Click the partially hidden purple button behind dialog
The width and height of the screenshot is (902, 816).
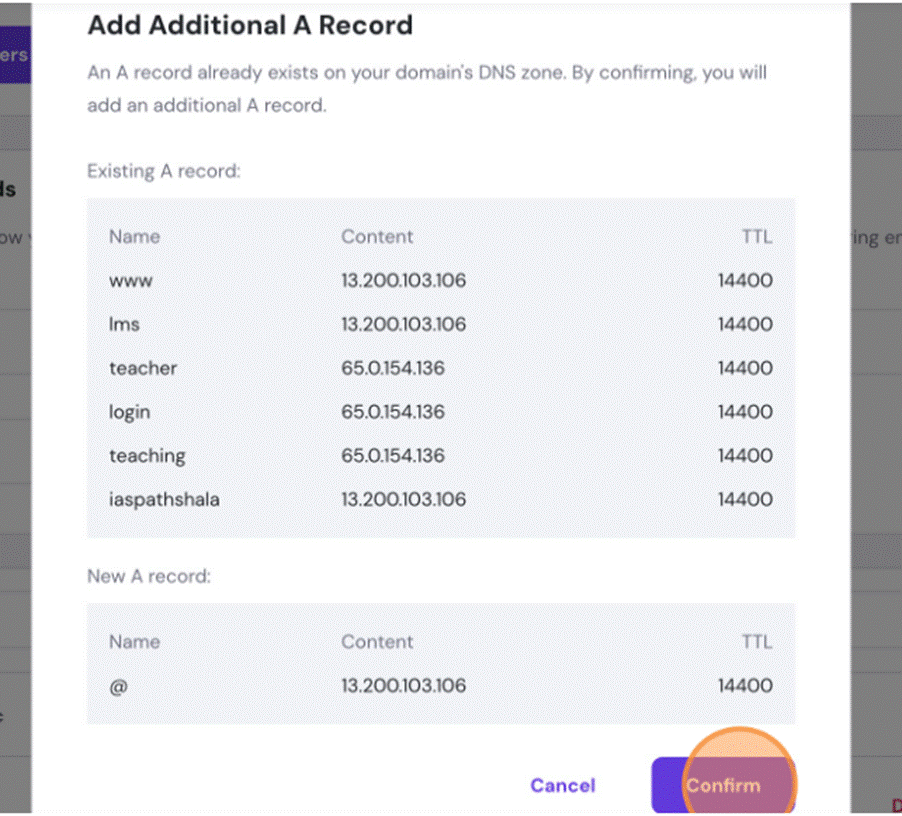15,55
